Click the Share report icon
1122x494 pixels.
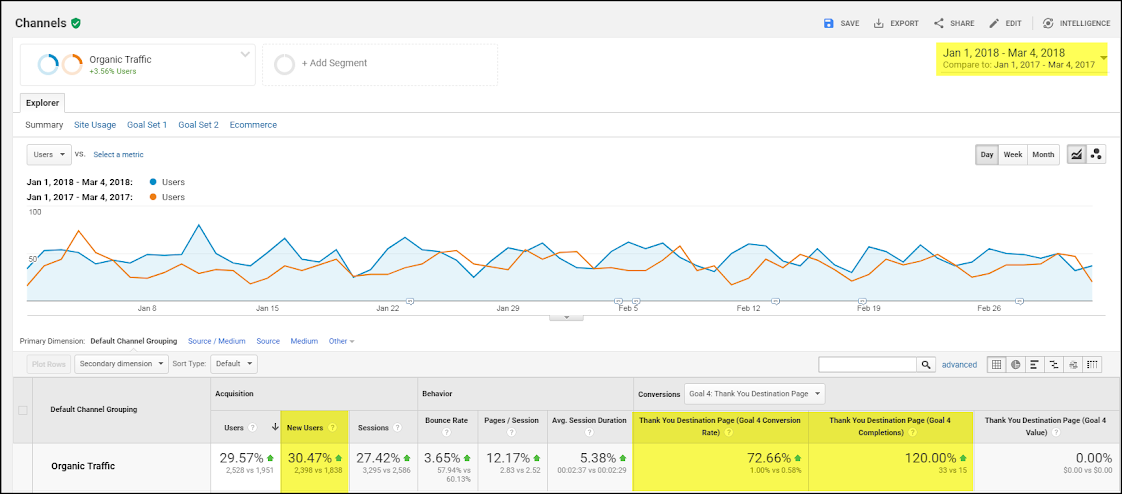[x=939, y=23]
